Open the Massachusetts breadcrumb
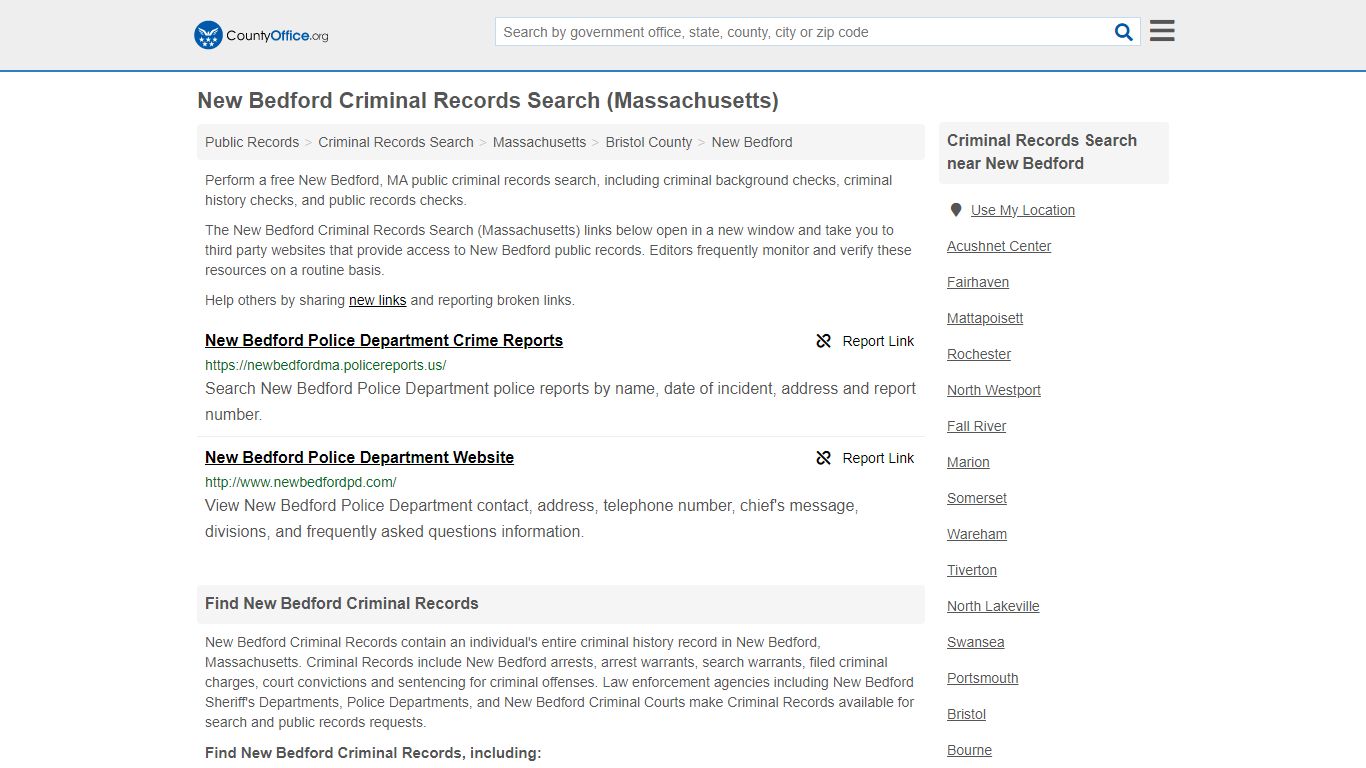1366x768 pixels. [539, 142]
